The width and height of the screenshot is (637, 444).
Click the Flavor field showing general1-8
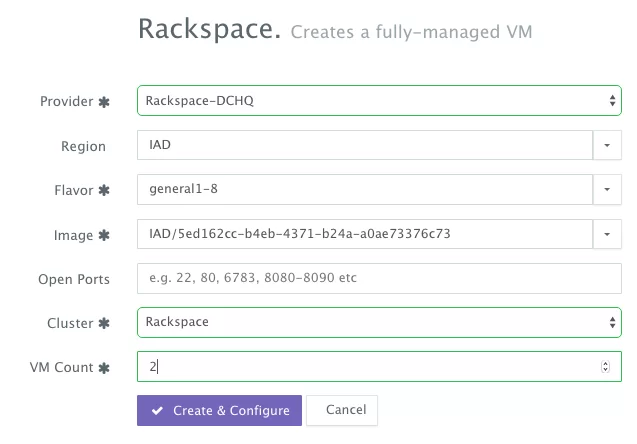365,189
